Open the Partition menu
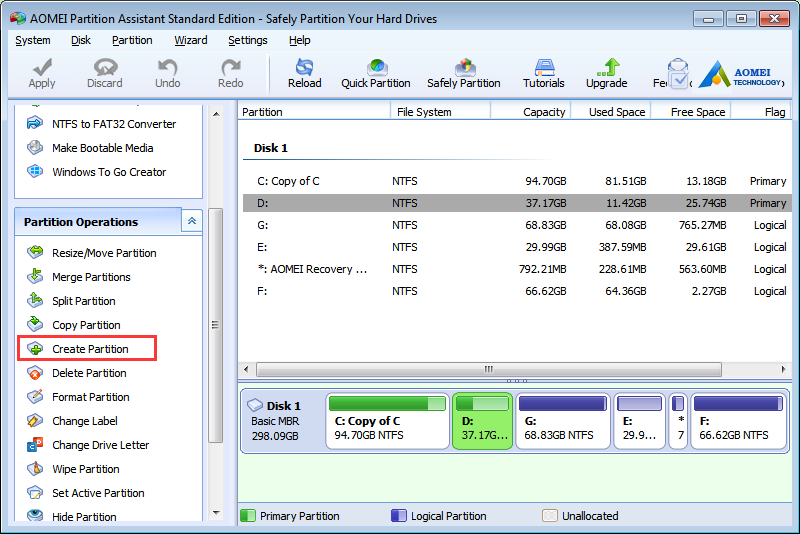Screen dimensions: 800x534 pos(132,40)
